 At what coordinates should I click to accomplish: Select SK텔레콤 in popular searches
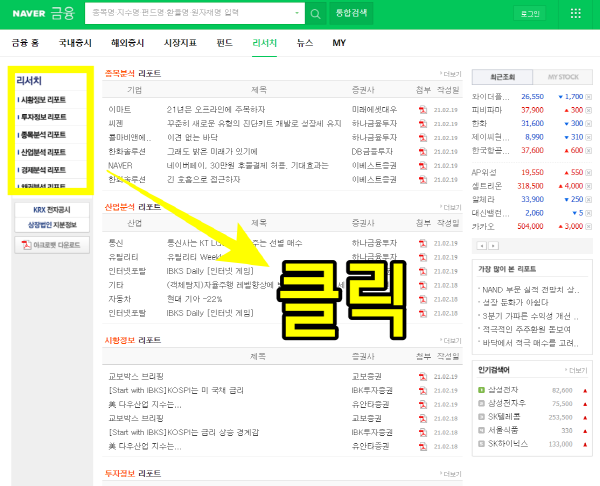504,417
